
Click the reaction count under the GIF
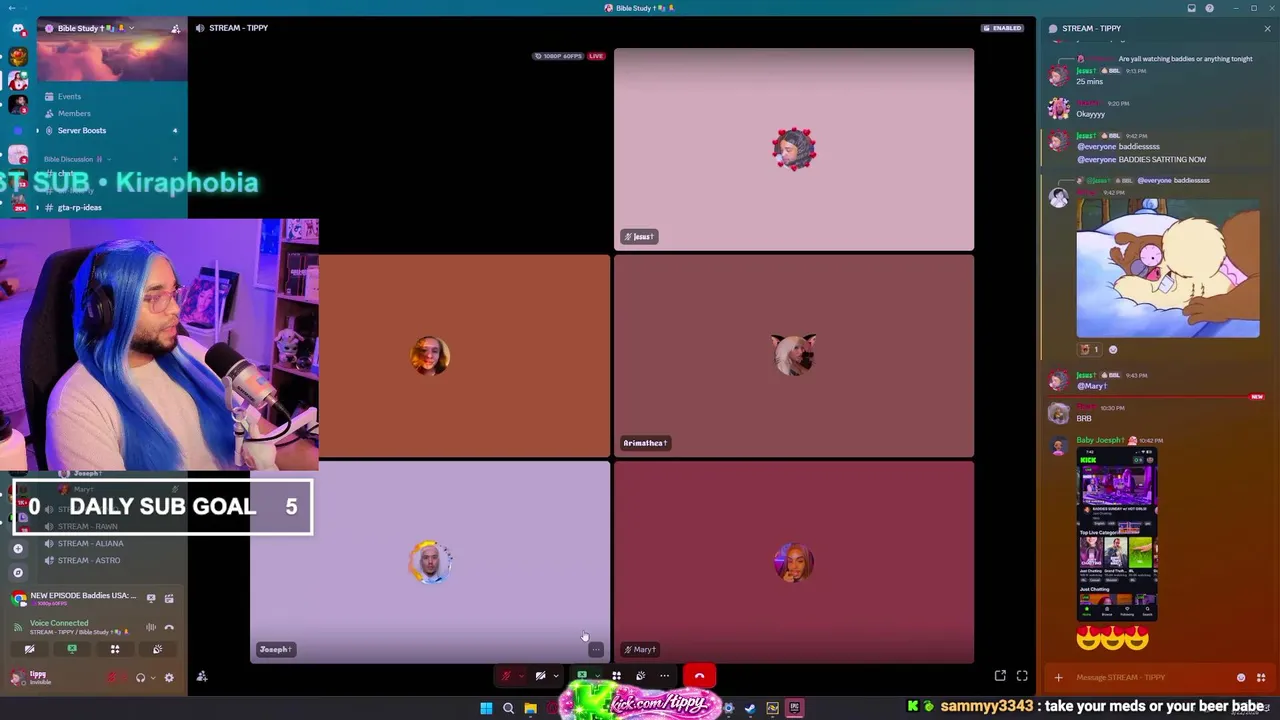[x=1089, y=349]
